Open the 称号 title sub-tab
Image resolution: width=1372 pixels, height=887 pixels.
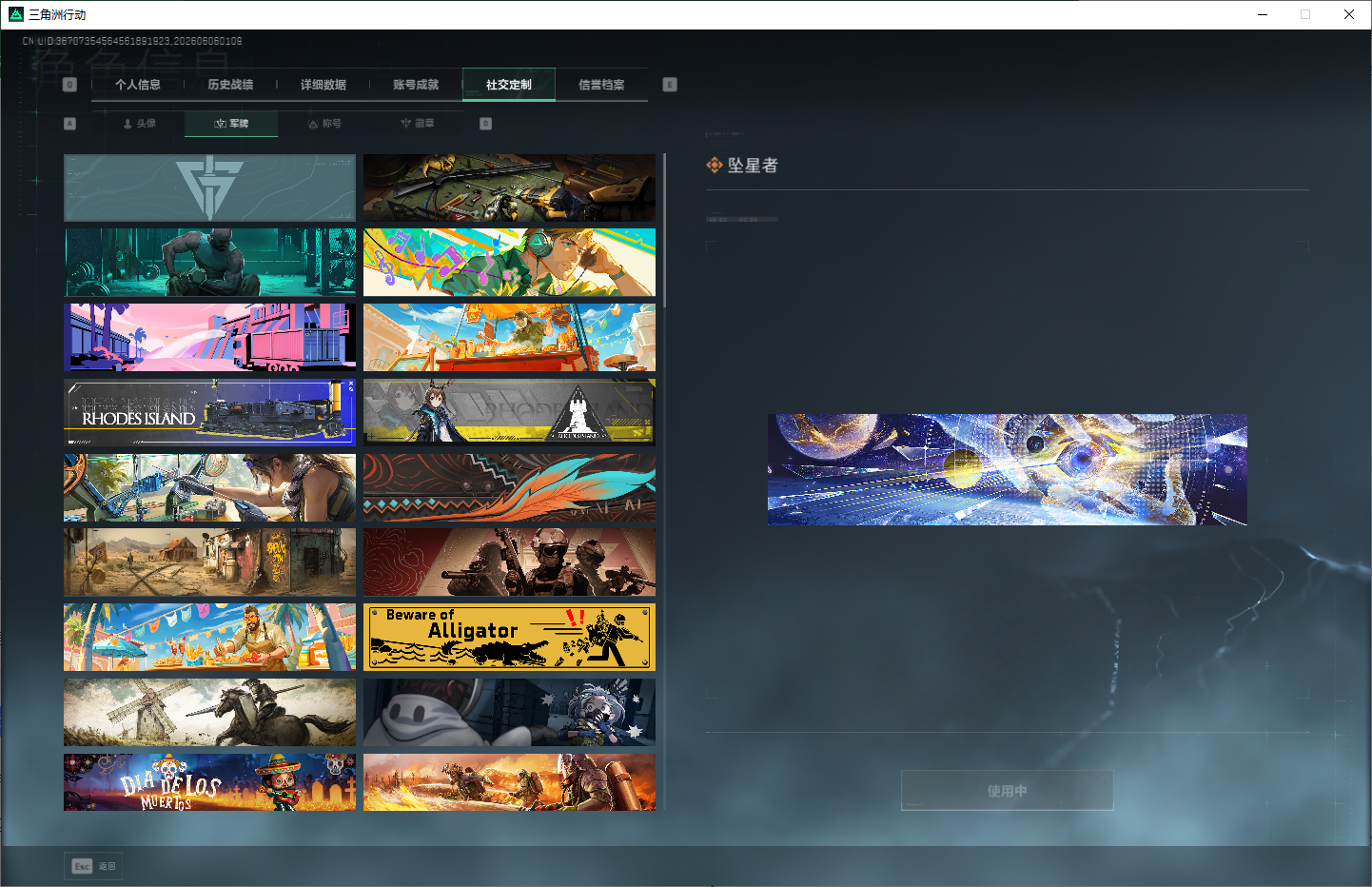tap(324, 124)
